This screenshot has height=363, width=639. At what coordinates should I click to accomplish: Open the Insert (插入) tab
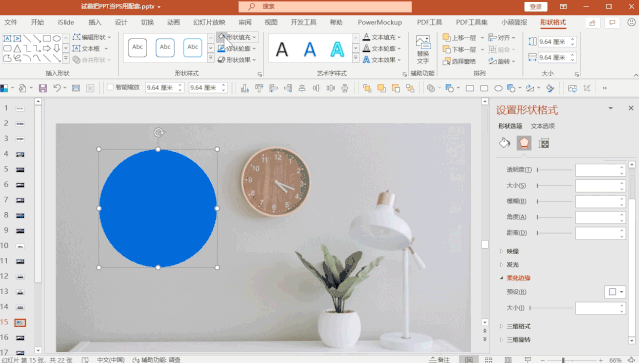[95, 22]
